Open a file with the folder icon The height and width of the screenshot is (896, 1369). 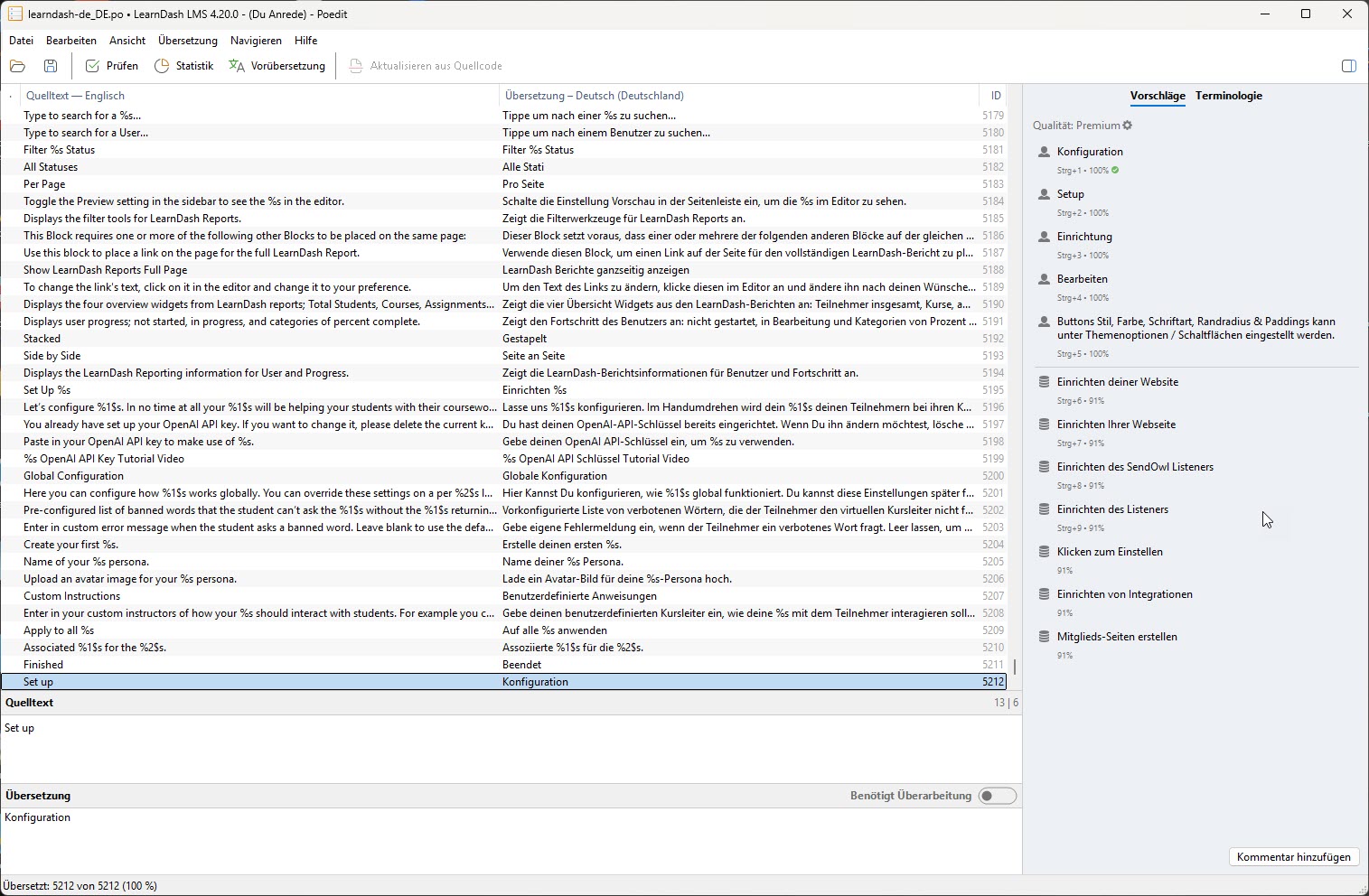point(17,66)
